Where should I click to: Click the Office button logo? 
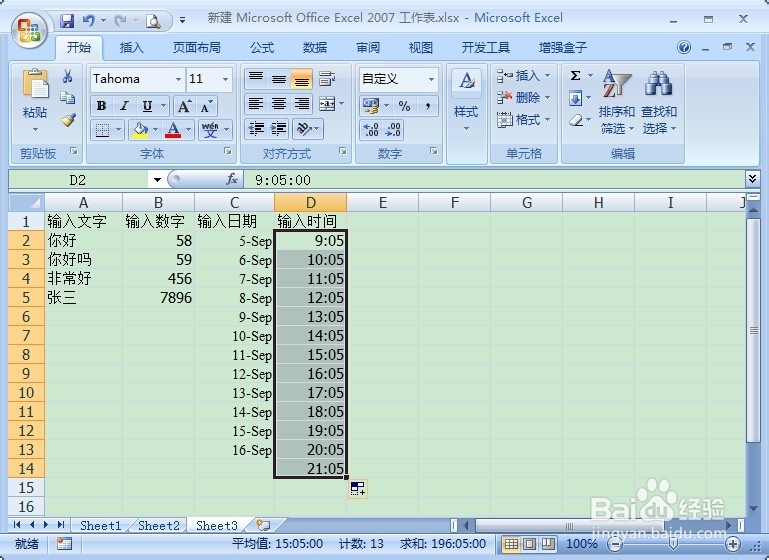pyautogui.click(x=29, y=30)
